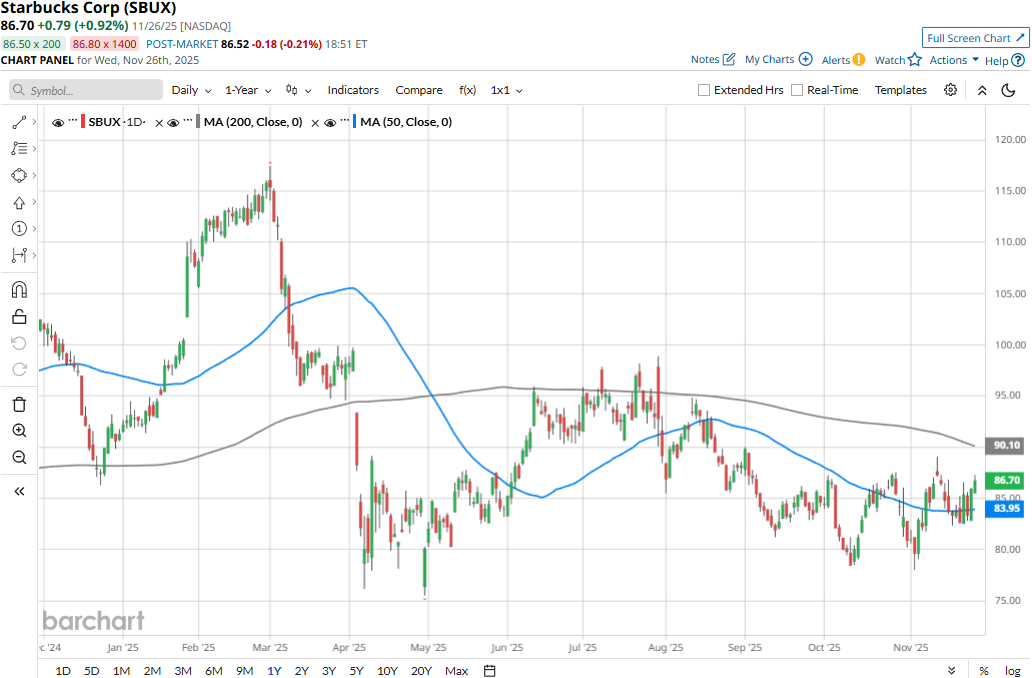
Task: Zoom out on the chart
Action: (19, 458)
